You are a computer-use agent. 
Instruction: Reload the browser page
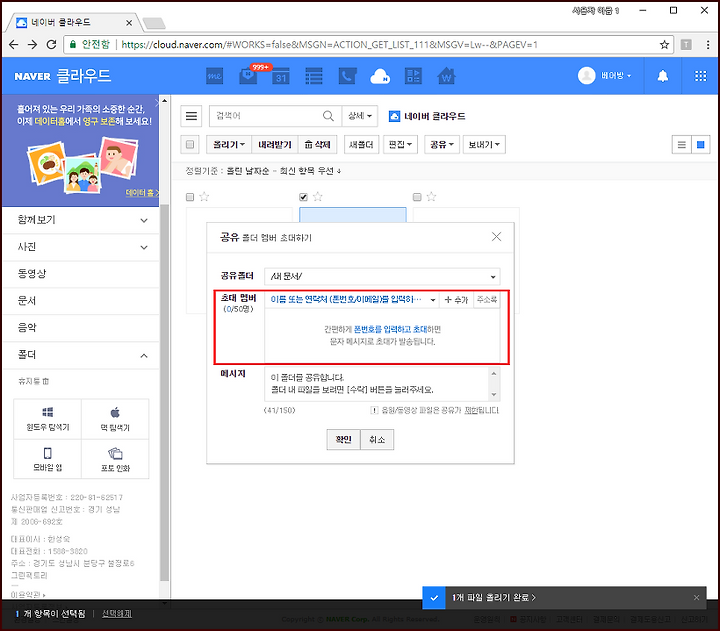(x=51, y=45)
